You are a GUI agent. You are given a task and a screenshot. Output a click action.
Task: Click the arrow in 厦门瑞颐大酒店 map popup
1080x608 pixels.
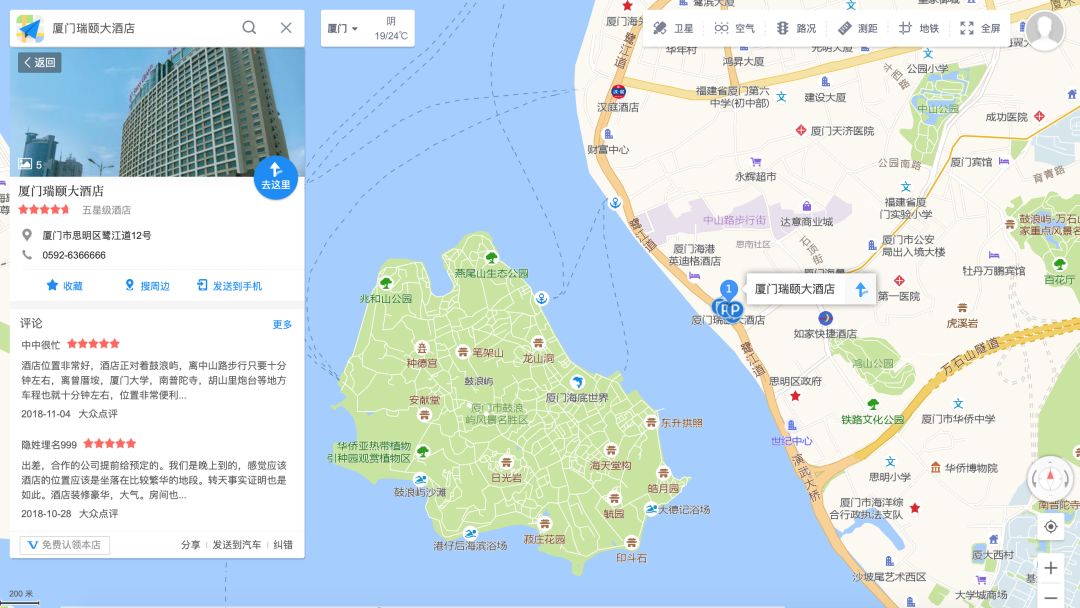pyautogui.click(x=861, y=289)
